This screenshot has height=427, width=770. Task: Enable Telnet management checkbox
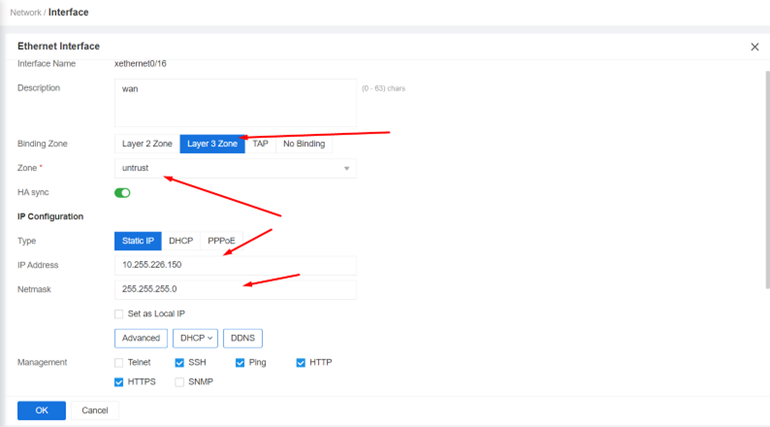click(119, 363)
